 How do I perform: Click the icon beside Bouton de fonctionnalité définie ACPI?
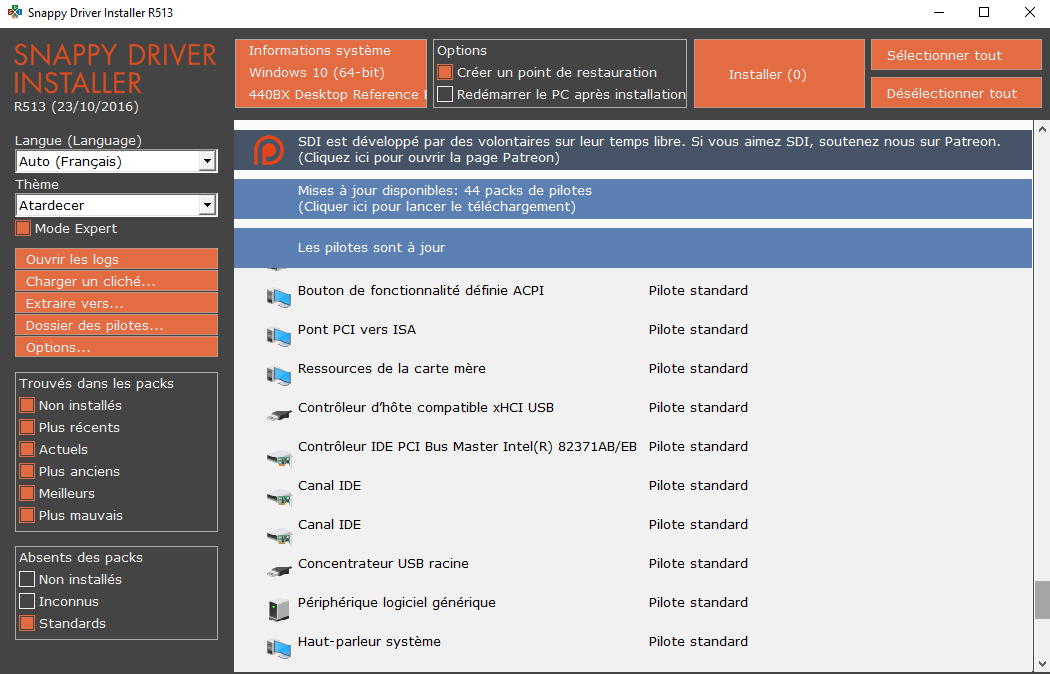click(x=279, y=297)
